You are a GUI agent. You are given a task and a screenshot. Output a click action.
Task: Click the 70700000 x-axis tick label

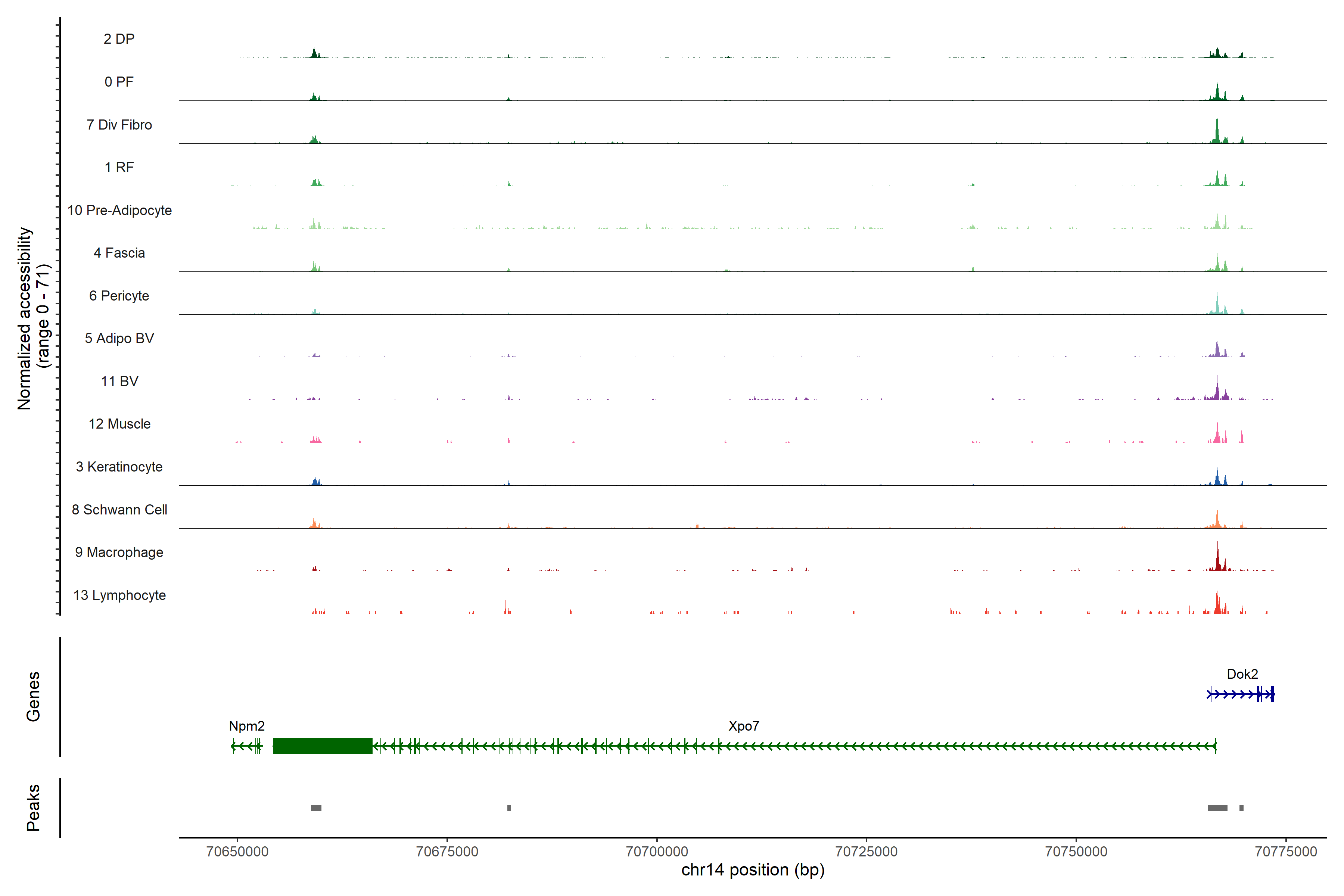pyautogui.click(x=657, y=852)
